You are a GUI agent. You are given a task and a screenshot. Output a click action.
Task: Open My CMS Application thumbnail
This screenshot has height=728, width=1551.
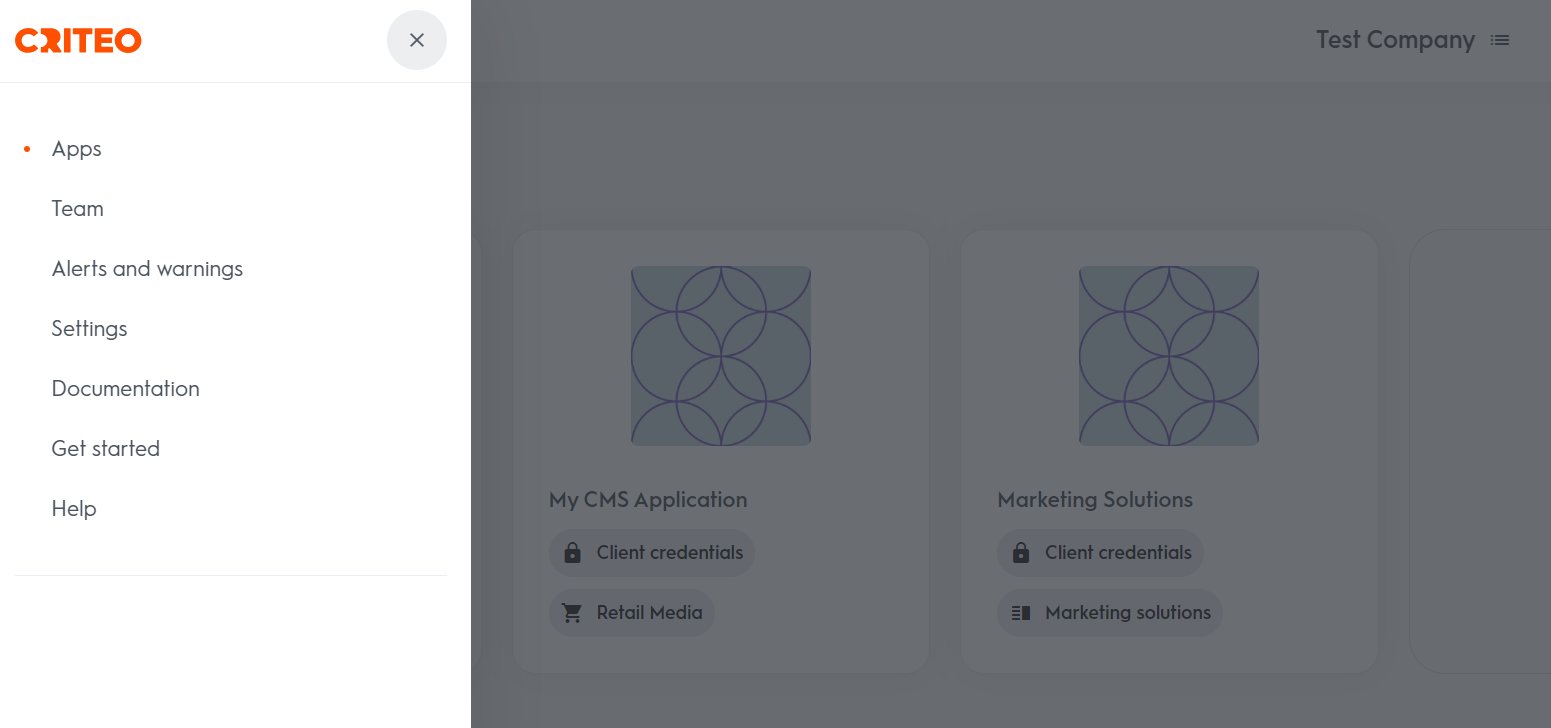pos(721,356)
